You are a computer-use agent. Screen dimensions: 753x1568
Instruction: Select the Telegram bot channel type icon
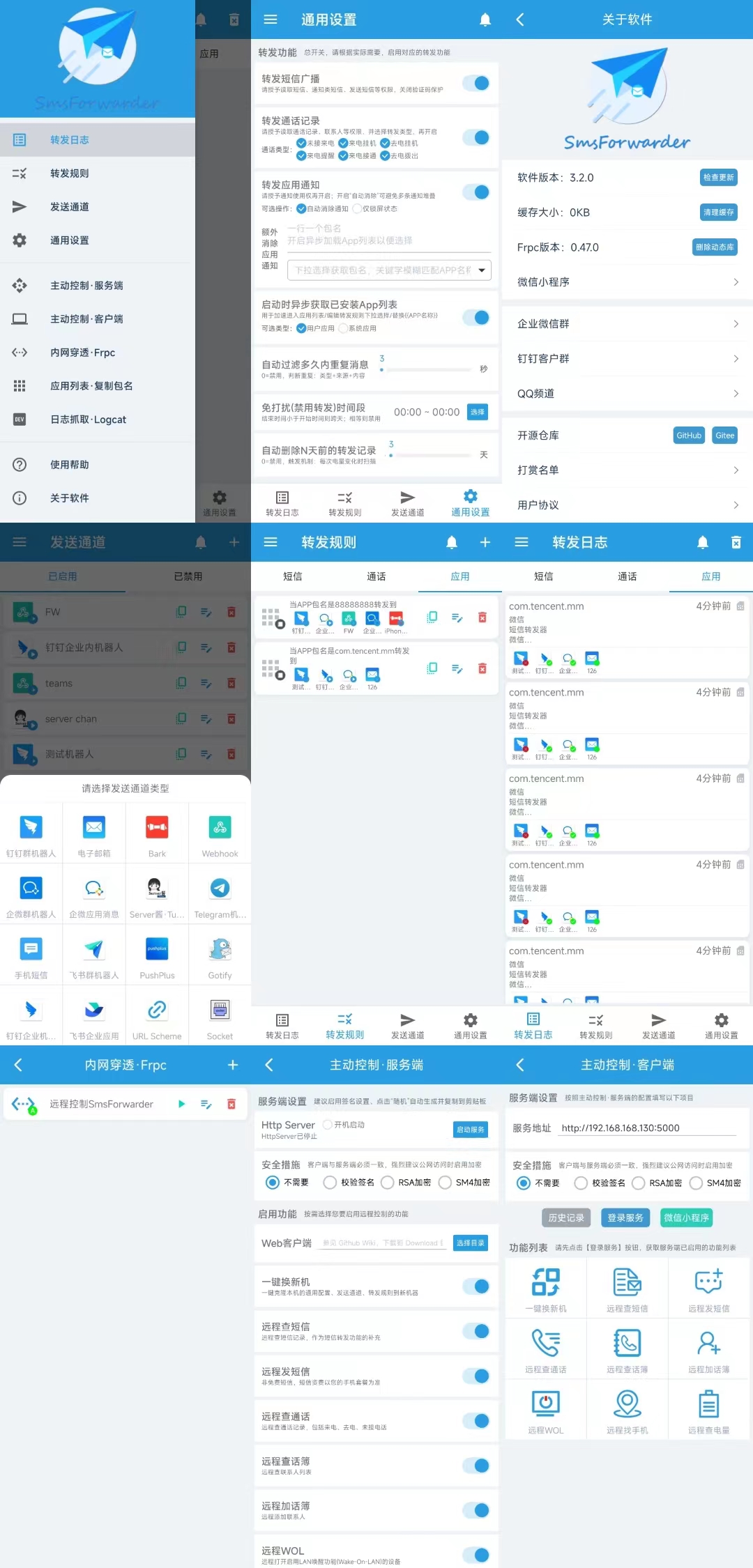[x=220, y=888]
